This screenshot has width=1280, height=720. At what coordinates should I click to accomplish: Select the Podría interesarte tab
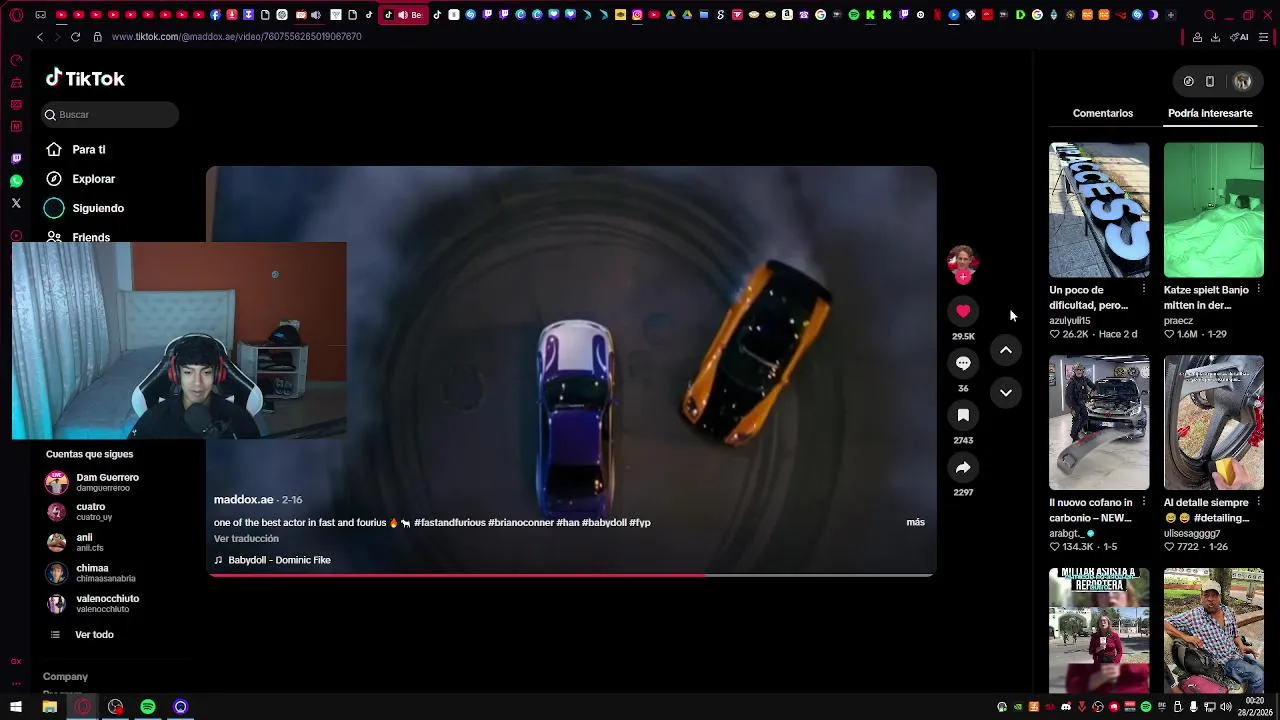point(1210,113)
